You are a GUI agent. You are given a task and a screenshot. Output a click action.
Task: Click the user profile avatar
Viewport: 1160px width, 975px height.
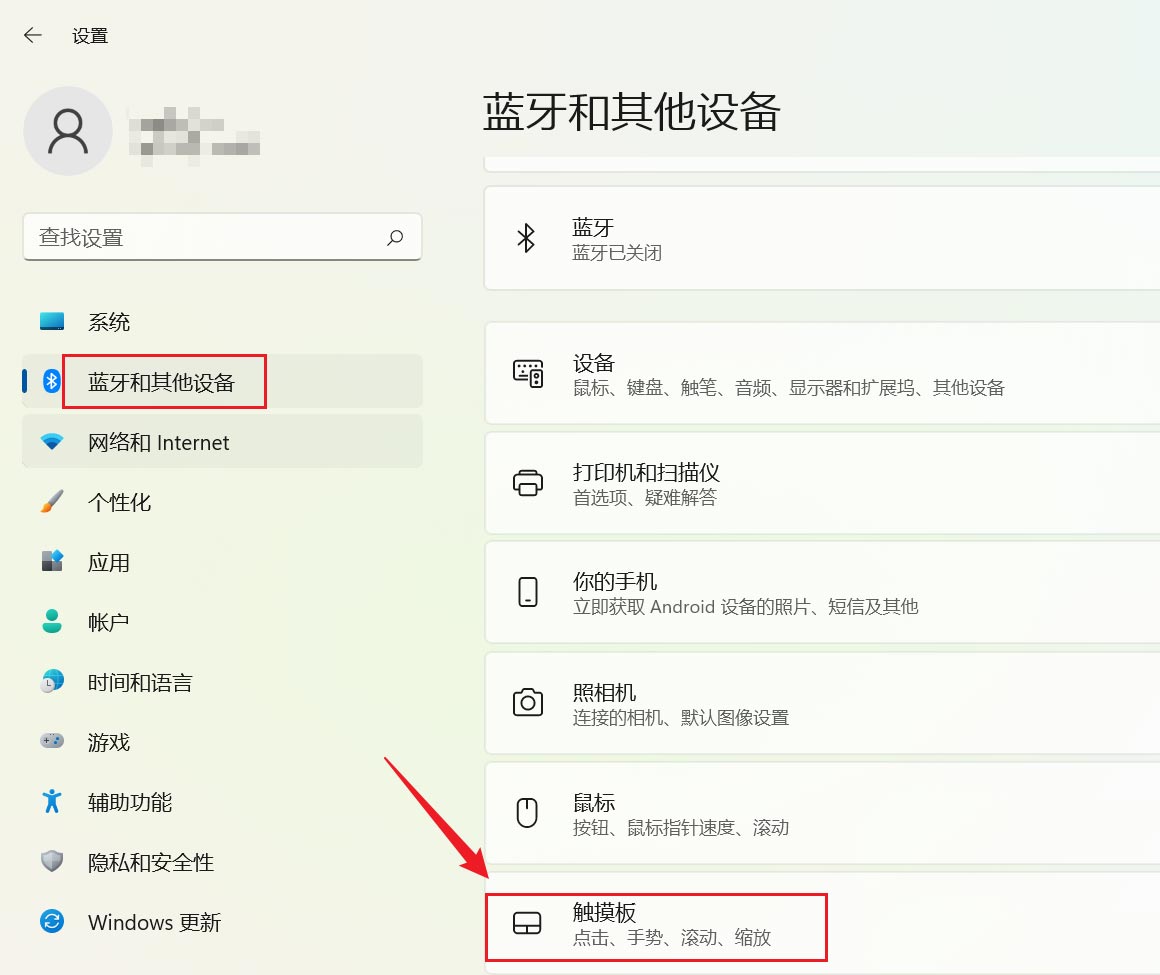point(68,130)
